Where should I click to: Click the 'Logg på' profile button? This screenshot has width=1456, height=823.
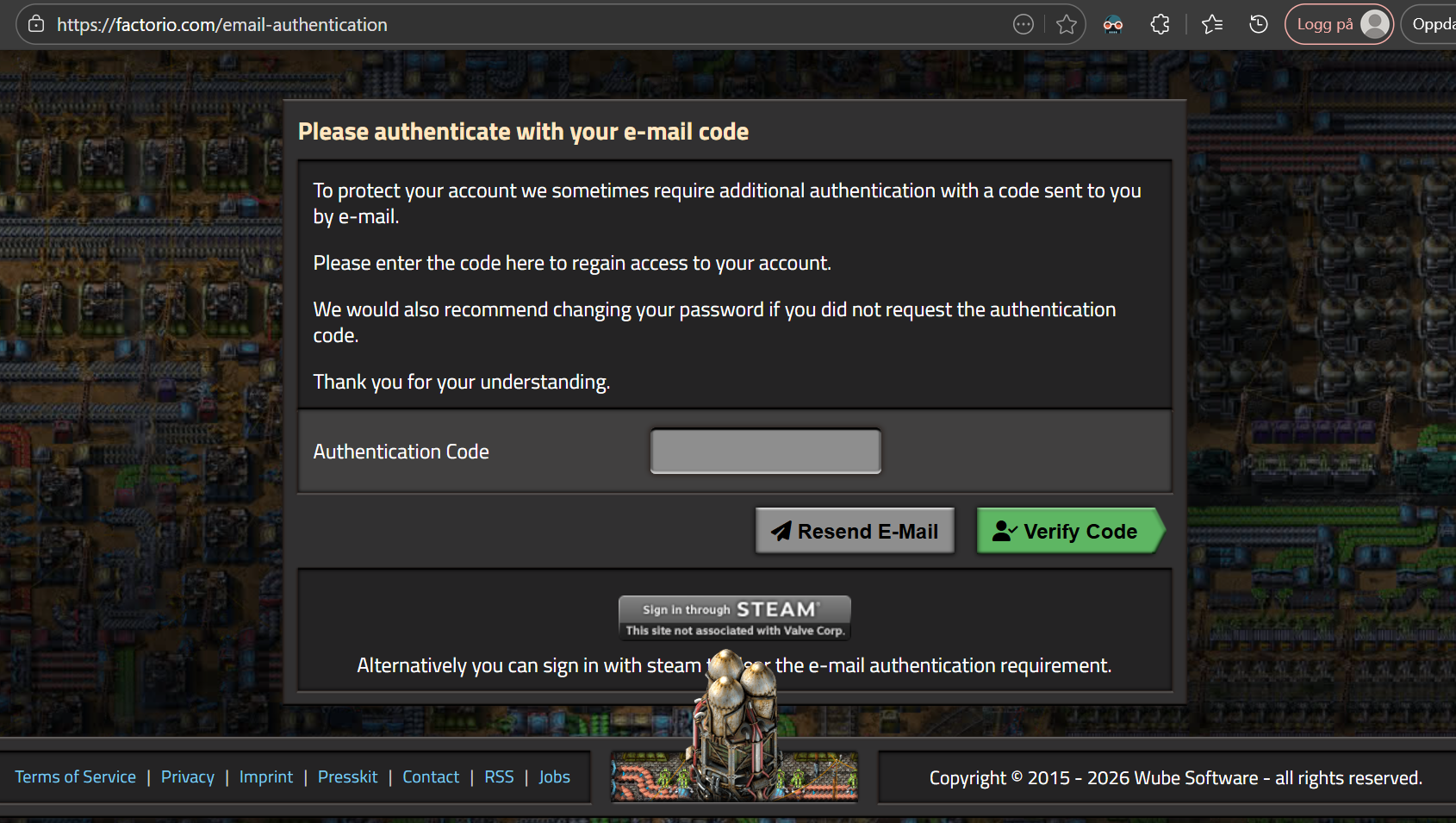point(1339,24)
